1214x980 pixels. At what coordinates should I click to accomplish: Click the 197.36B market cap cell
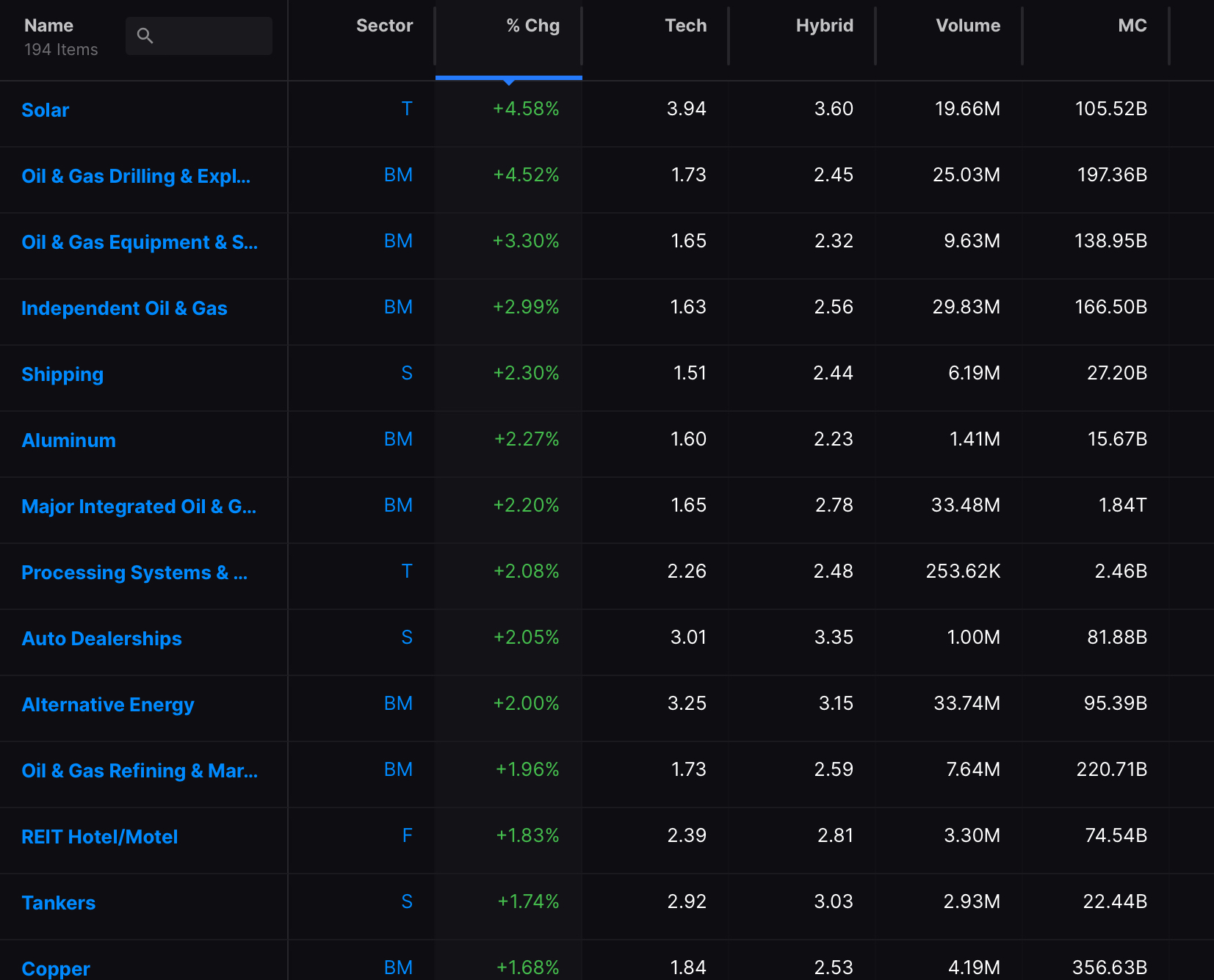click(1112, 175)
